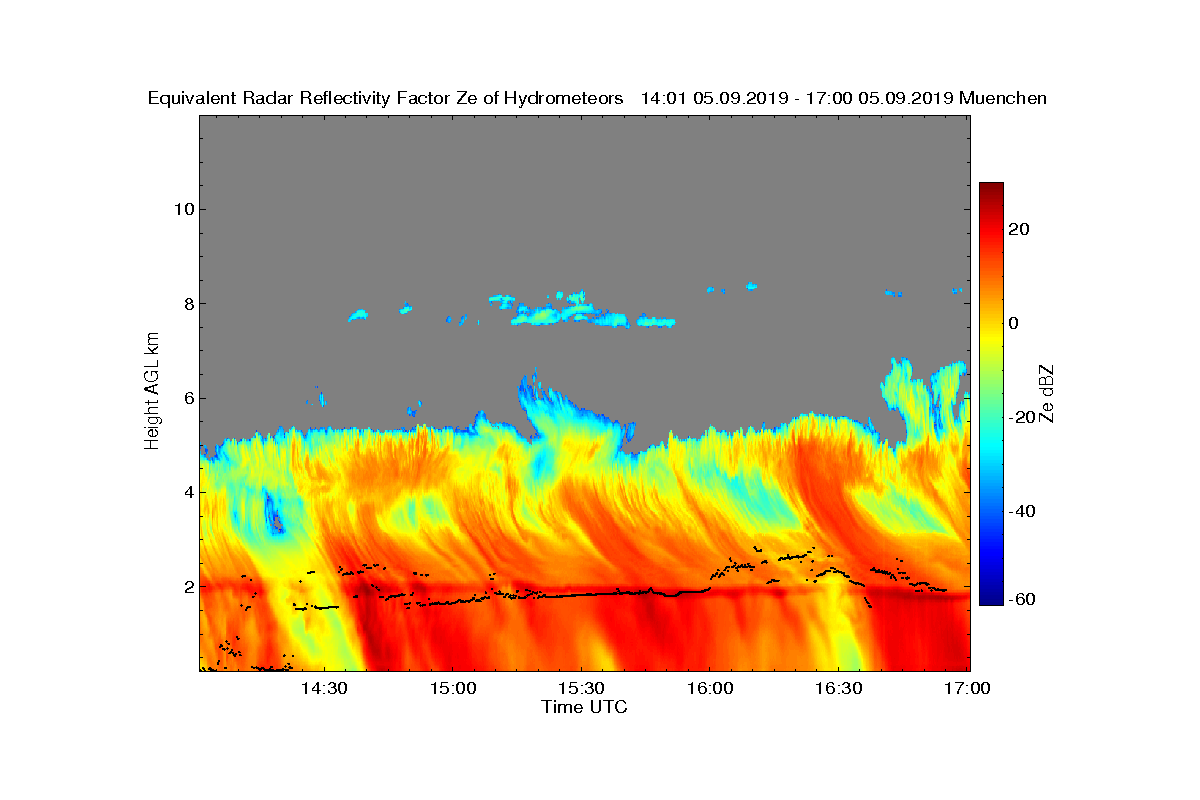Click the '-60' colorbar tick label

pyautogui.click(x=1022, y=600)
